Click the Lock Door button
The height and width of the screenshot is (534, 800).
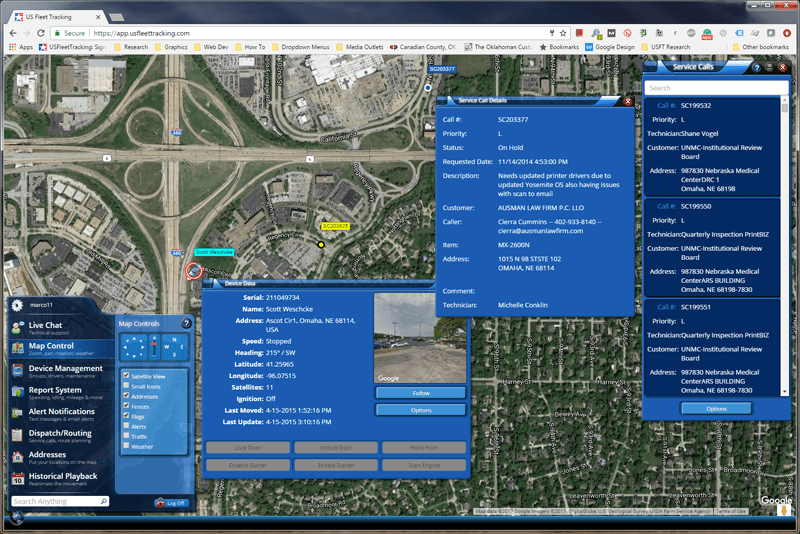(x=248, y=447)
